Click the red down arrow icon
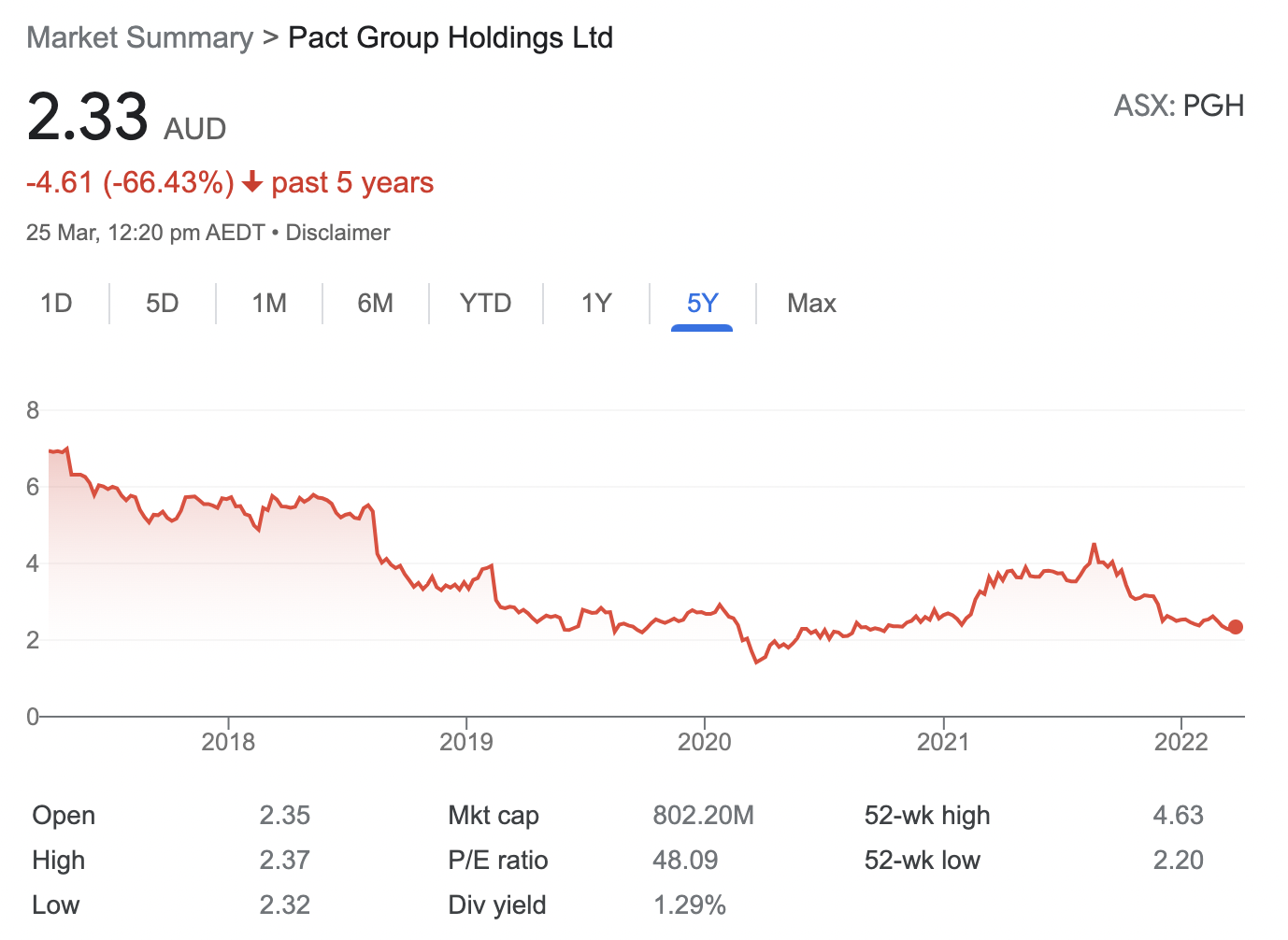This screenshot has height=940, width=1288. [x=251, y=182]
